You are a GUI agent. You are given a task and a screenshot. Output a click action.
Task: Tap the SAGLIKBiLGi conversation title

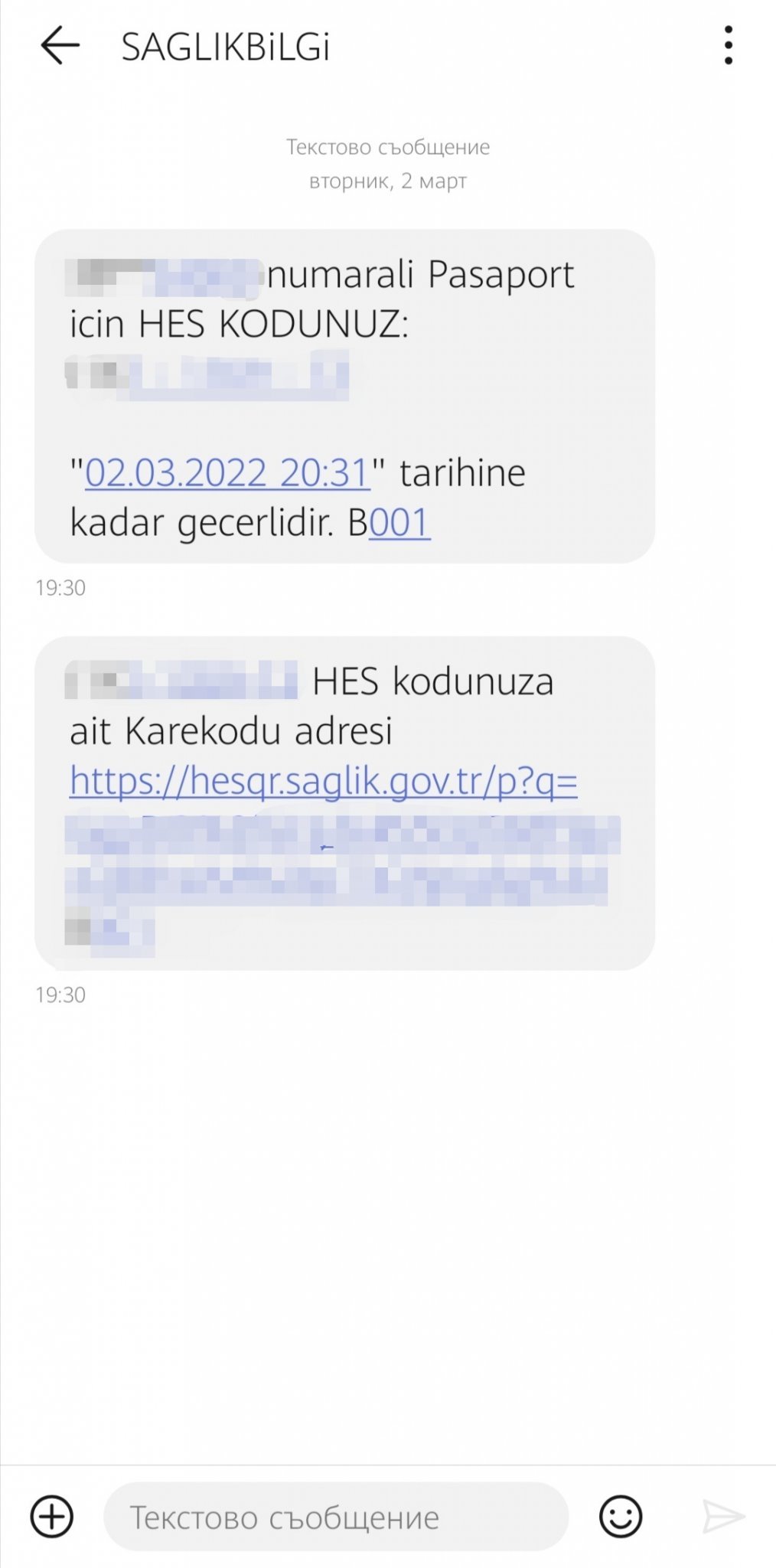coord(226,47)
